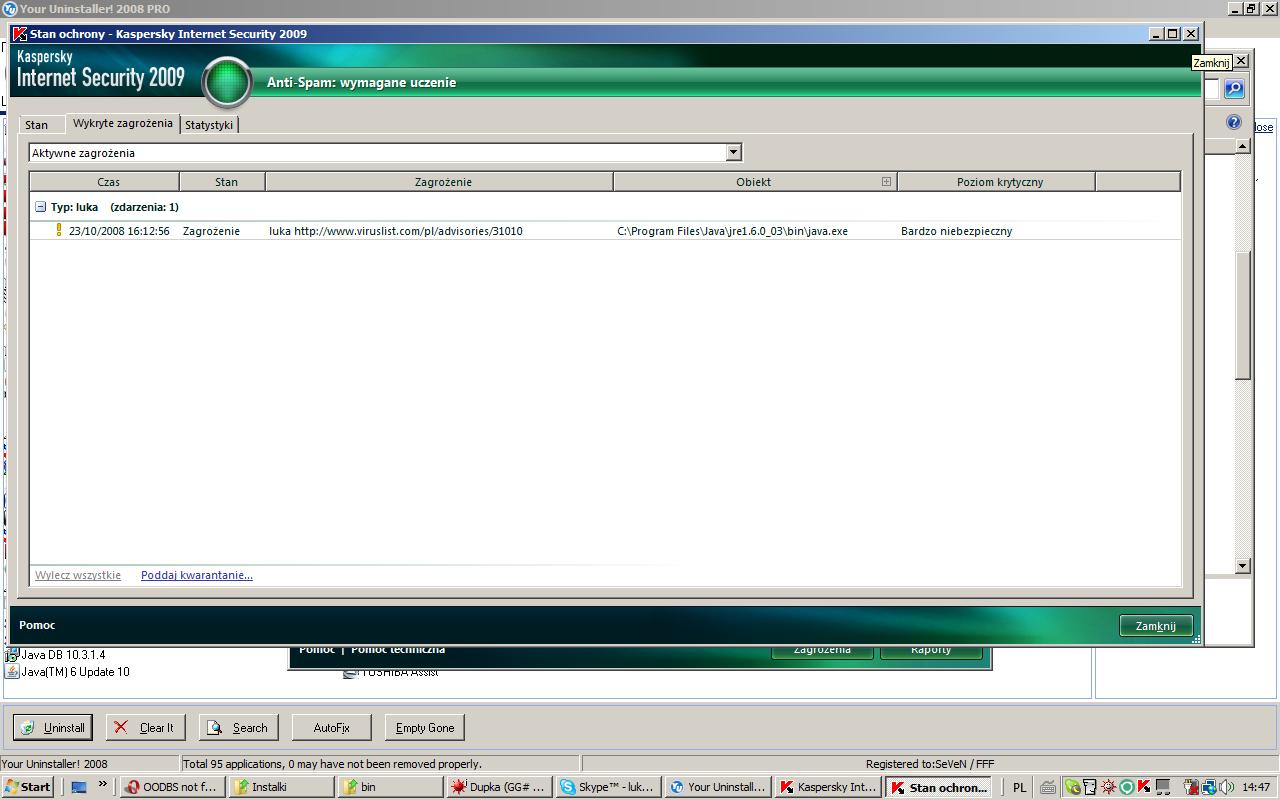Switch to the Dupka GG taskbar window
Image resolution: width=1280 pixels, height=800 pixels.
coord(499,787)
